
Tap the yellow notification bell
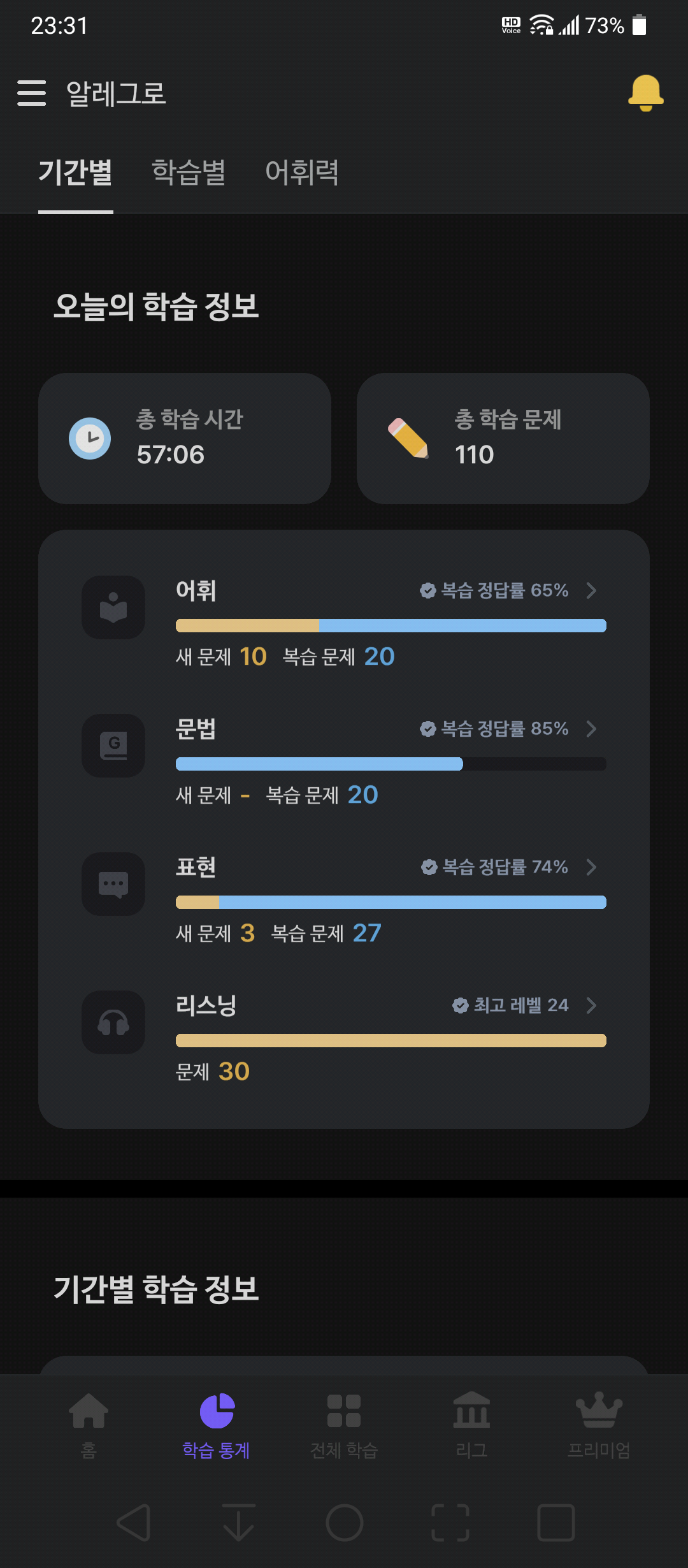[x=645, y=93]
